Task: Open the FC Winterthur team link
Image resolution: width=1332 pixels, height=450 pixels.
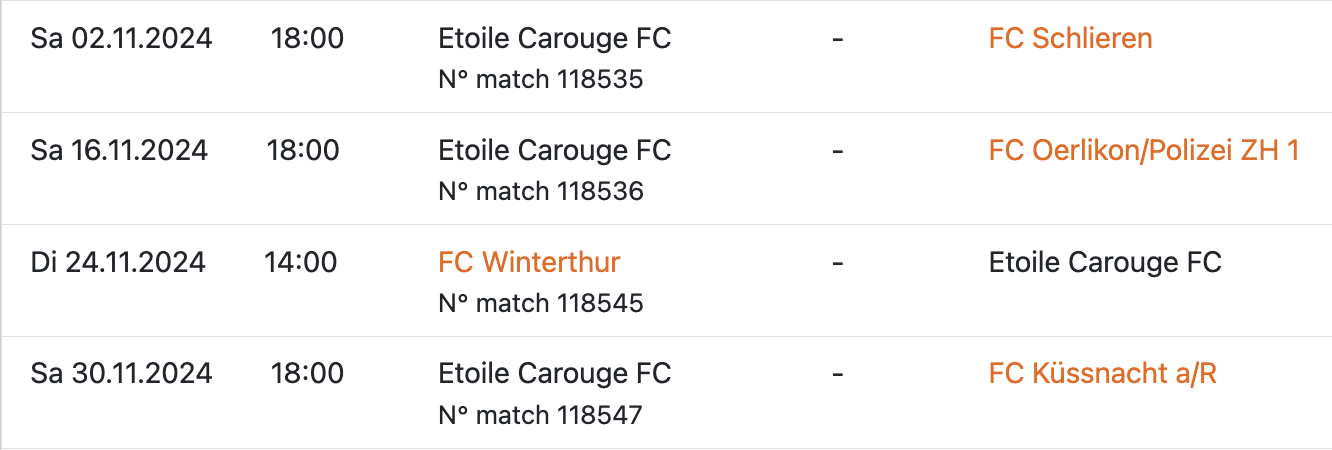Action: pyautogui.click(x=529, y=263)
